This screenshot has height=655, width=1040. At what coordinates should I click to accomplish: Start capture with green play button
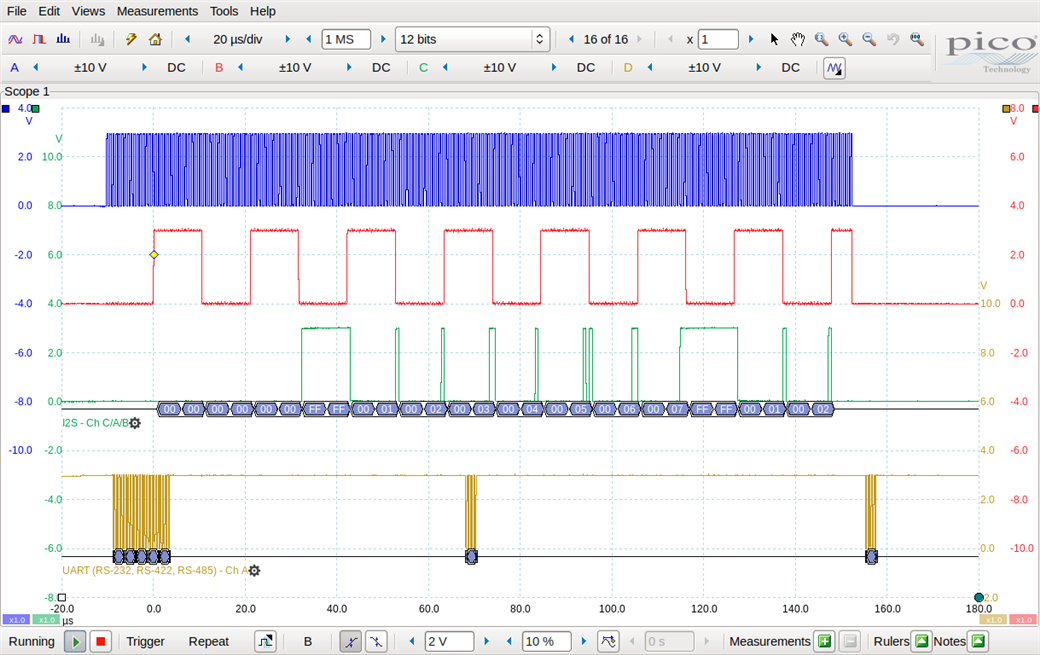[x=75, y=641]
